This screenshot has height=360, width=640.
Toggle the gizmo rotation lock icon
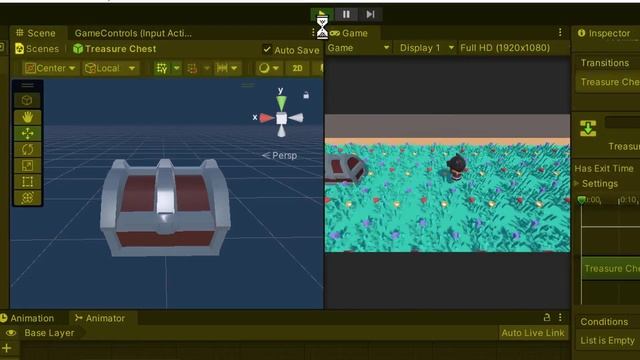tap(306, 95)
